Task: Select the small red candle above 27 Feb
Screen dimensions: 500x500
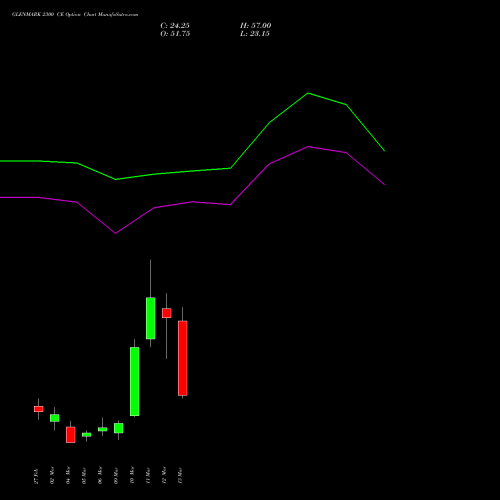Action: (39, 409)
